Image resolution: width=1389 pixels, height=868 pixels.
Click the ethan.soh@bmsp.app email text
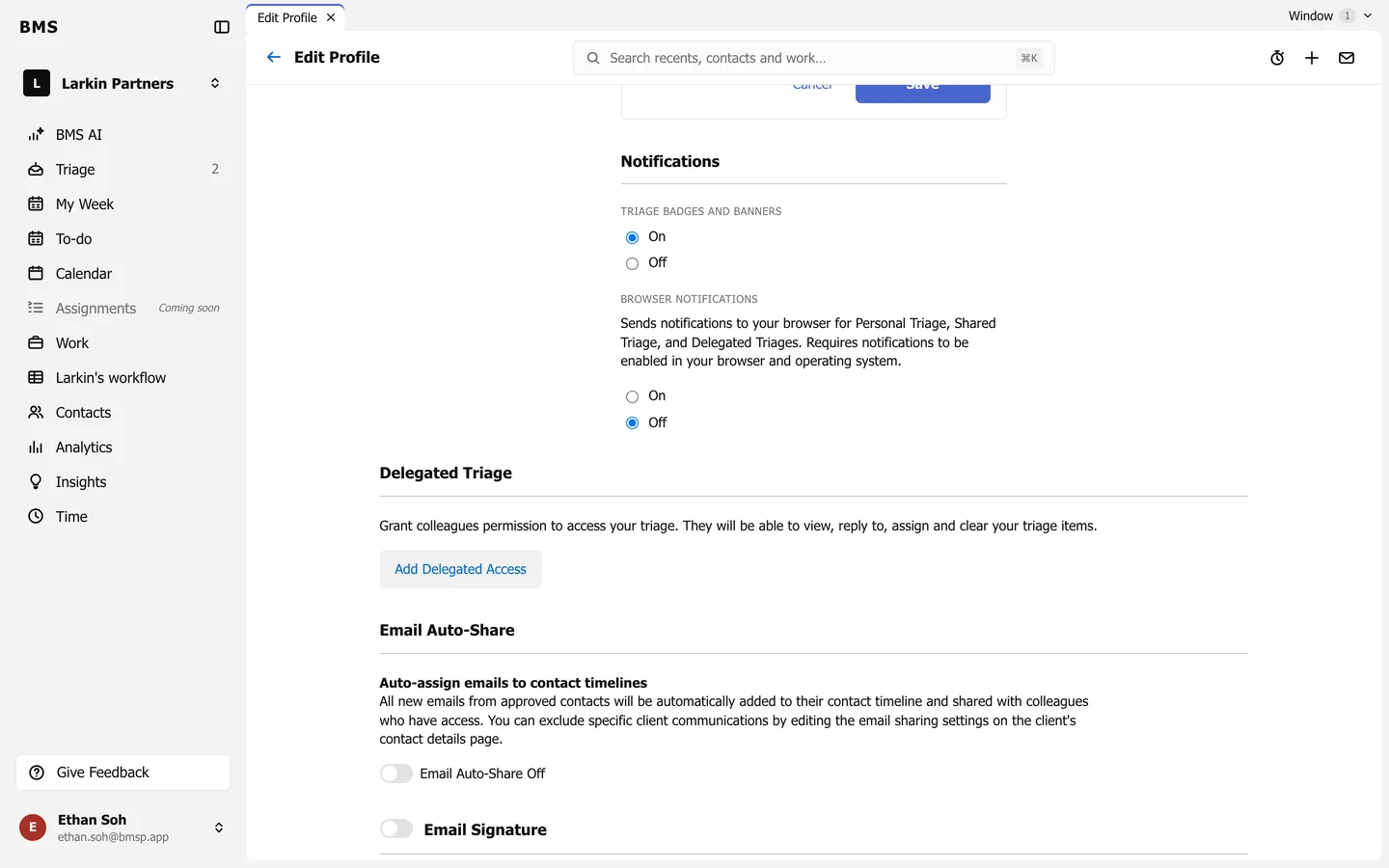coord(113,837)
